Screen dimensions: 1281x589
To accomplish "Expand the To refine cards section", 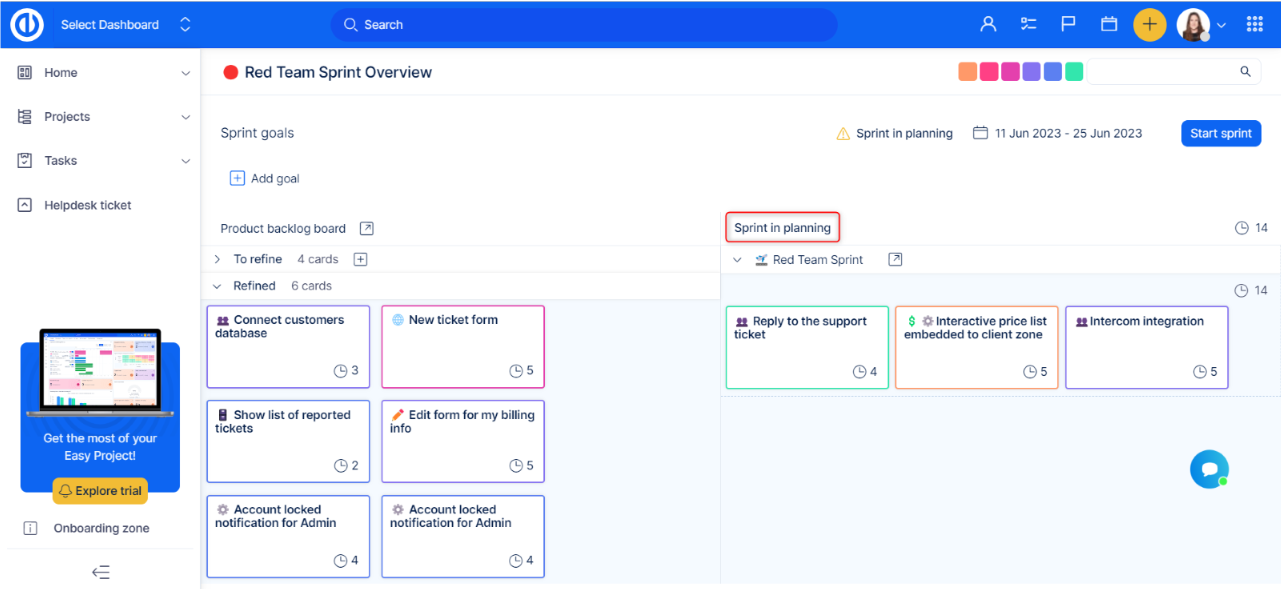I will click(x=217, y=259).
